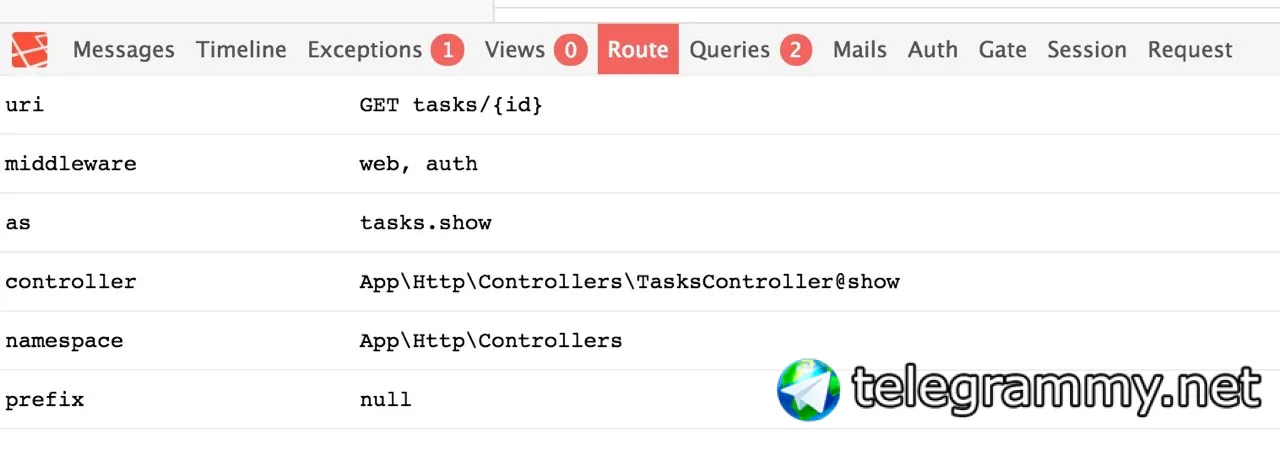Viewport: 1280px width, 450px height.
Task: Select the active Route tab
Action: click(638, 50)
